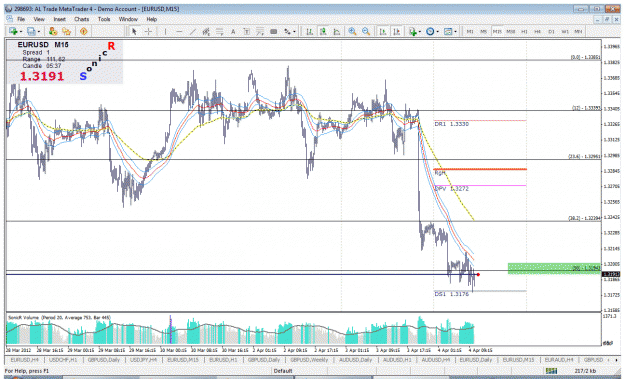625x379 pixels.
Task: Select the Horizontal Line tool
Action: pos(179,31)
